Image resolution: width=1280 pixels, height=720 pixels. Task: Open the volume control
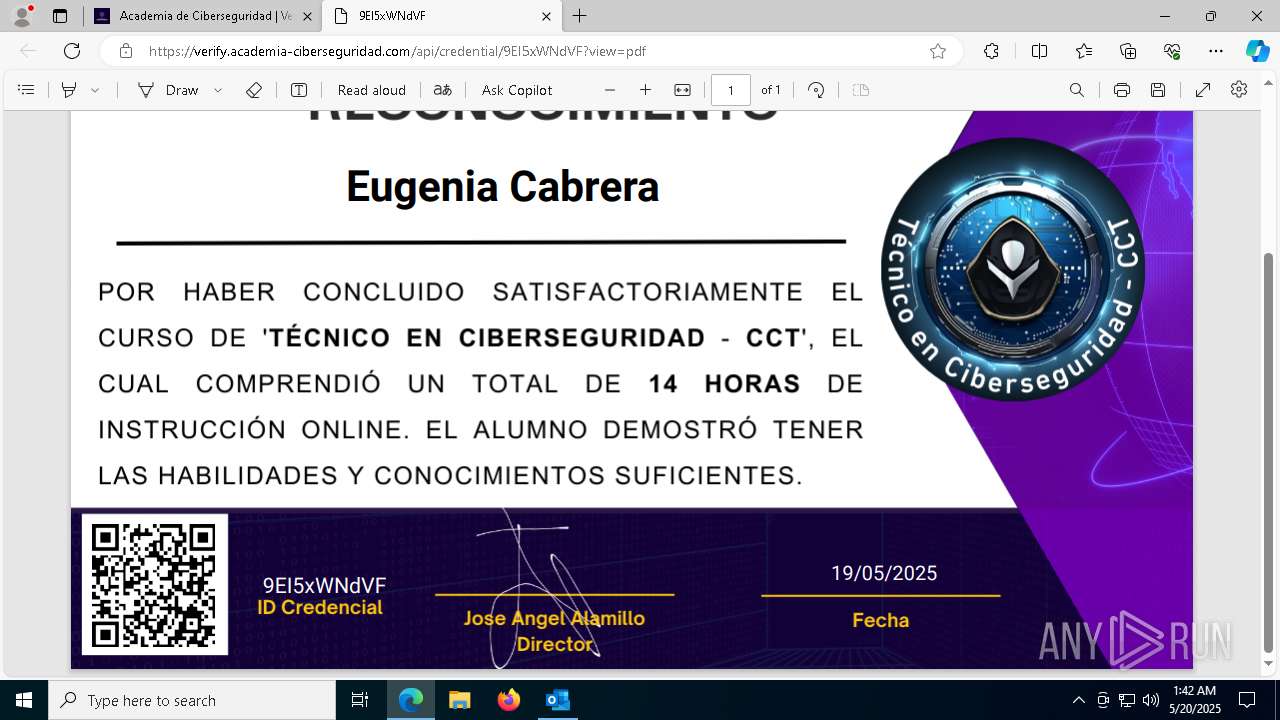pyautogui.click(x=1150, y=700)
